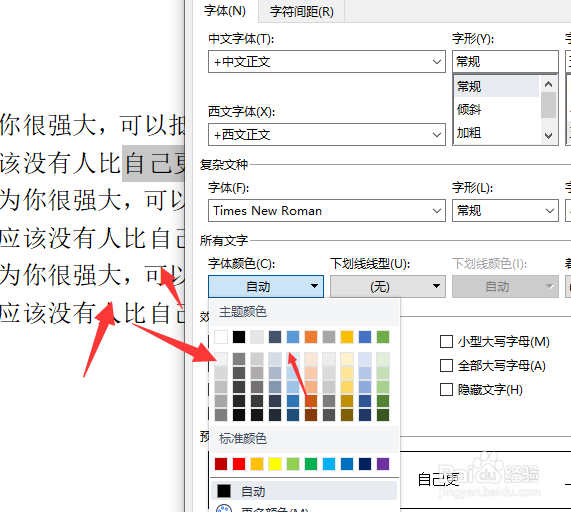The image size is (571, 512).
Task: Open the 字符间距(R) tab
Action: (302, 12)
